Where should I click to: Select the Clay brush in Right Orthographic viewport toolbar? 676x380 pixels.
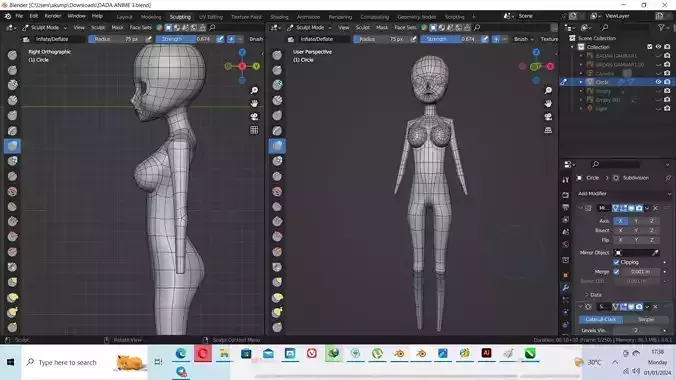[13, 85]
